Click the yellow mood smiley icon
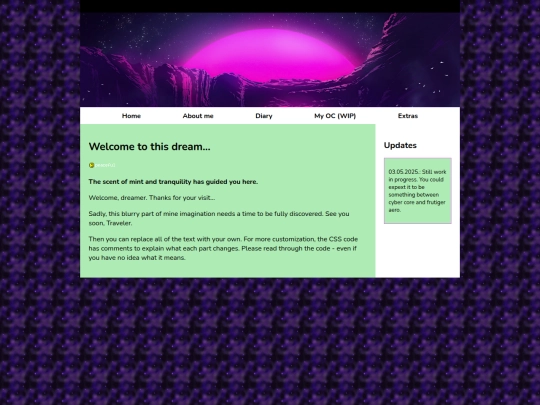Image resolution: width=540 pixels, height=405 pixels. [91, 165]
